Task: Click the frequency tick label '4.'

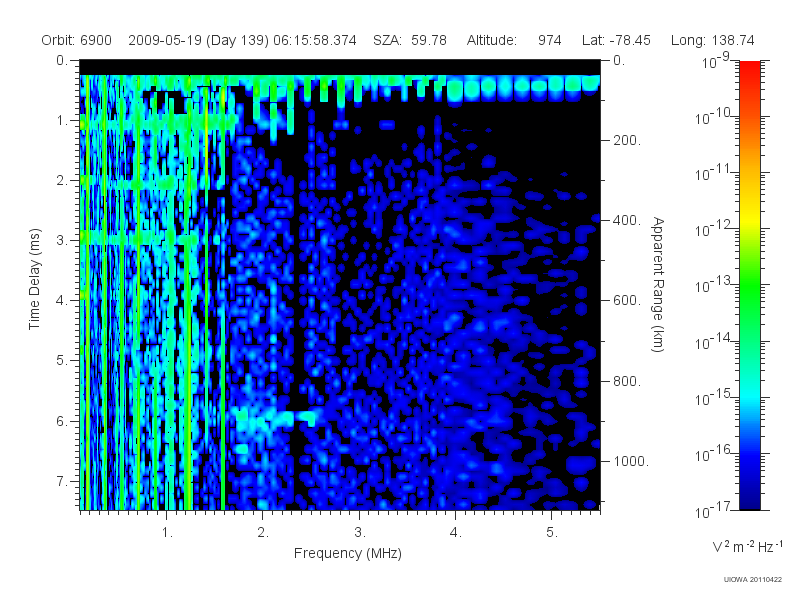Action: tap(456, 533)
